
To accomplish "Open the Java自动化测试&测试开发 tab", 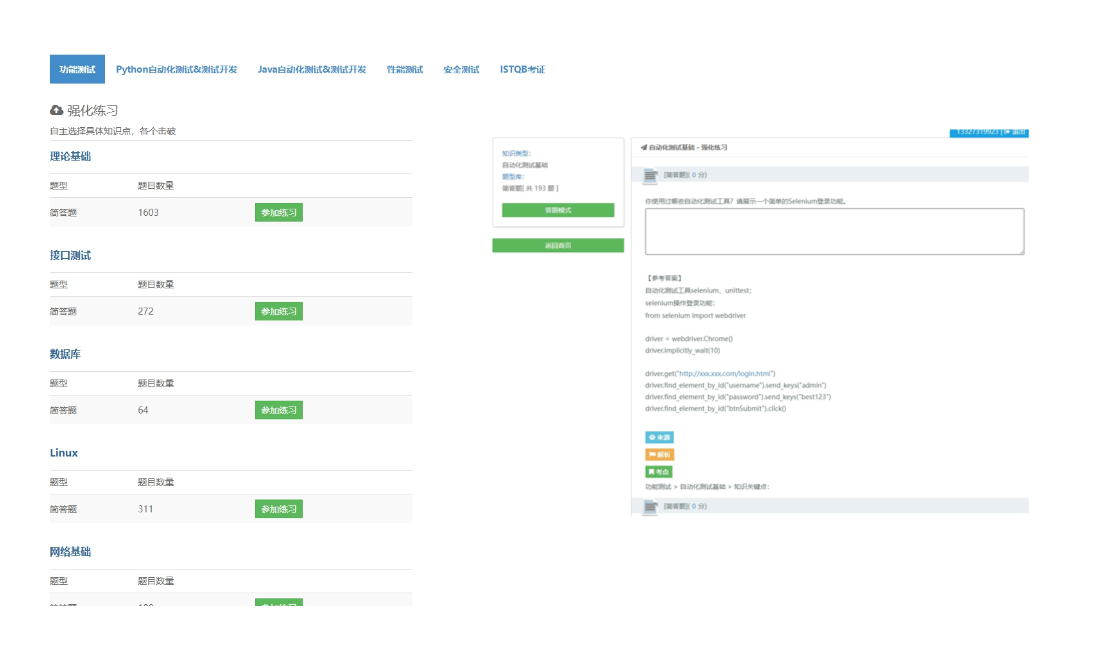I will pos(311,70).
